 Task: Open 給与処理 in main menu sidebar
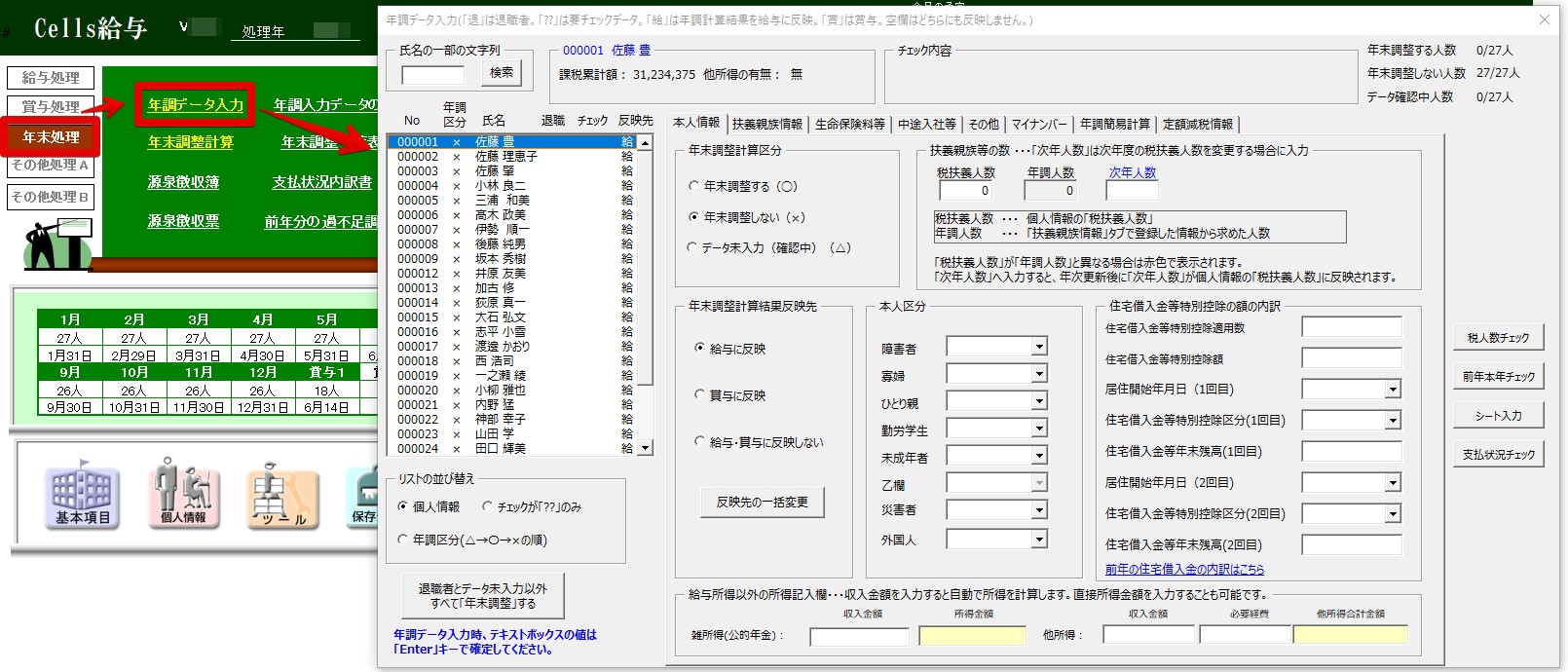(51, 78)
